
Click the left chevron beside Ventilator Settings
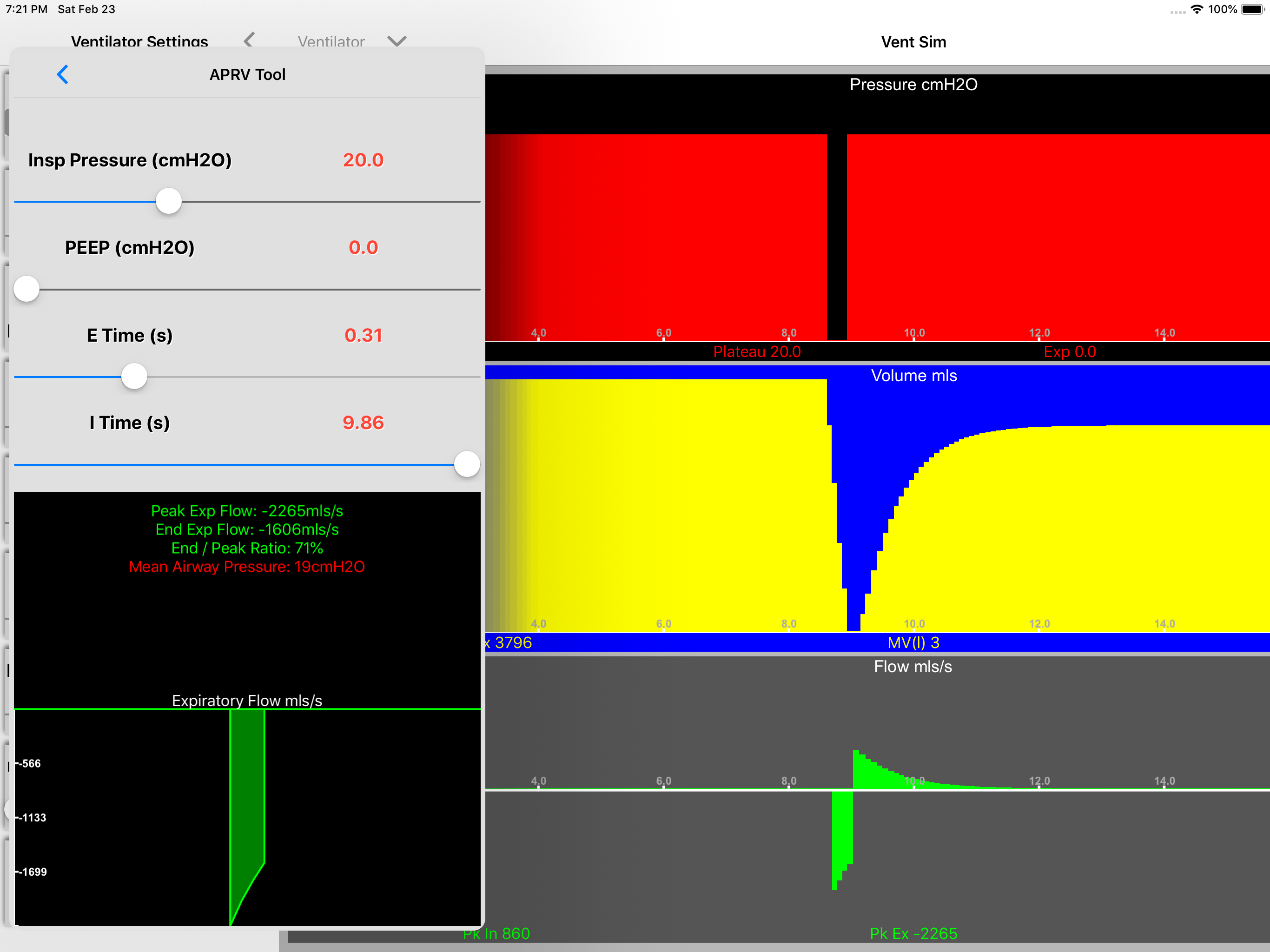coord(249,40)
